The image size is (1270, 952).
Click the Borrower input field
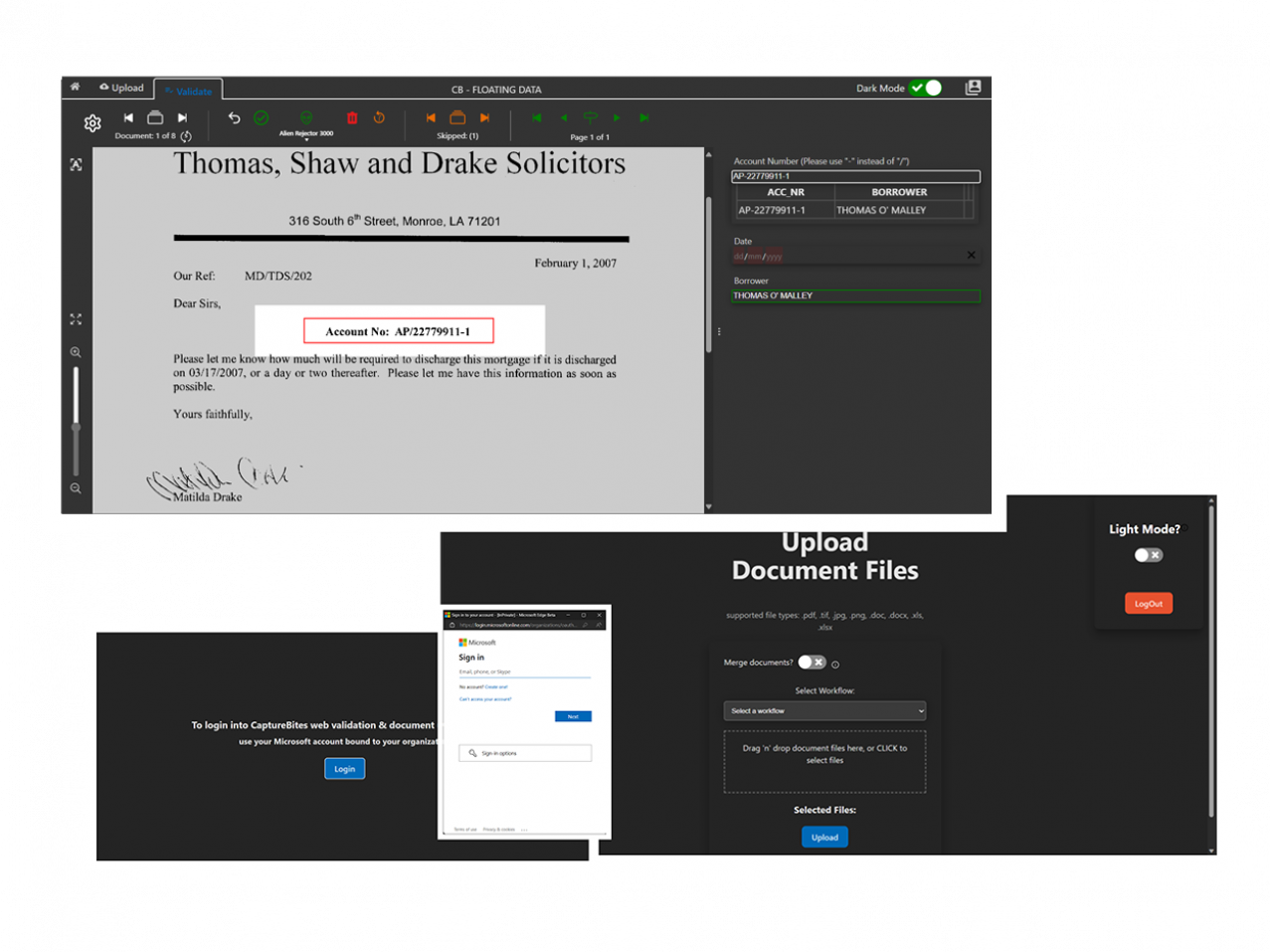[x=855, y=295]
